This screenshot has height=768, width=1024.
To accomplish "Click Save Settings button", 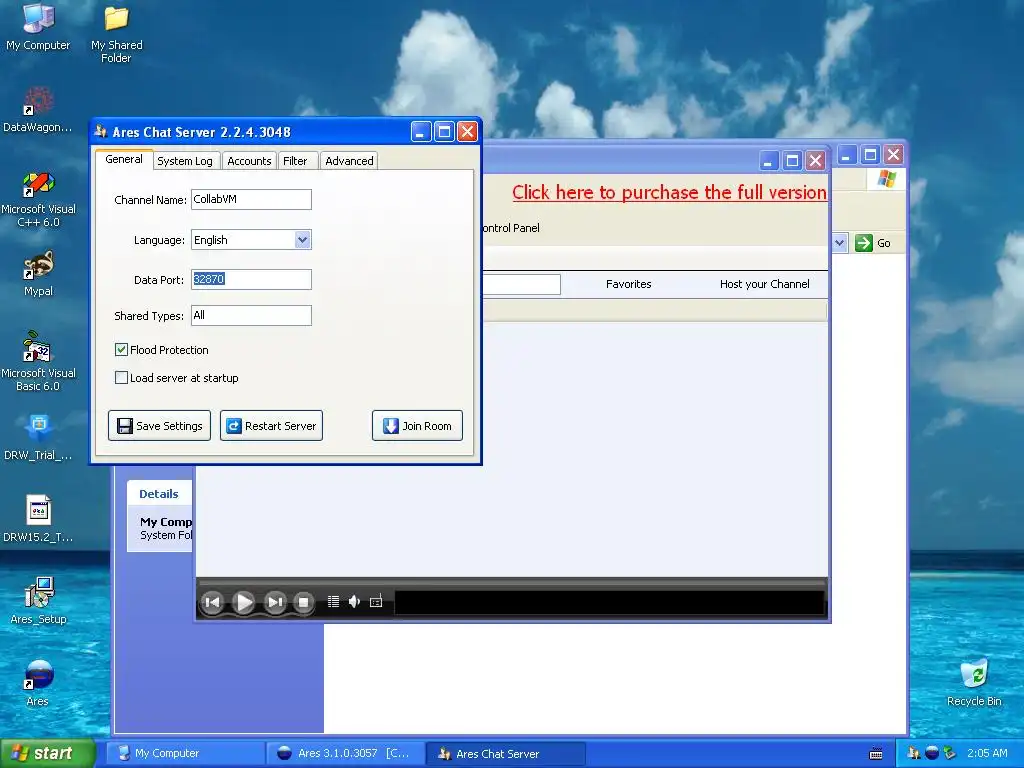I will tap(159, 426).
